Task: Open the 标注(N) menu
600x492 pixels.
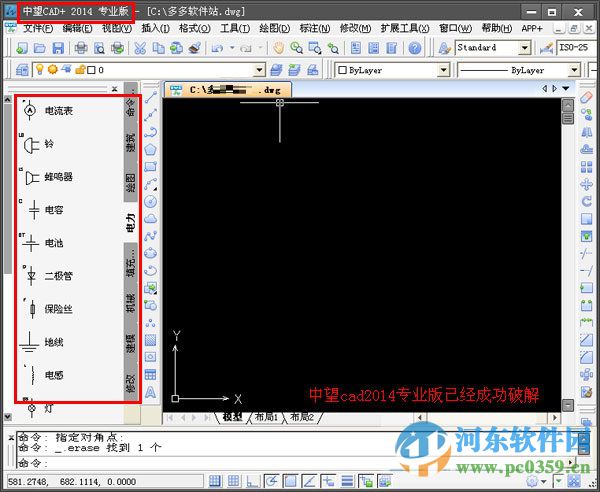Action: coord(315,28)
